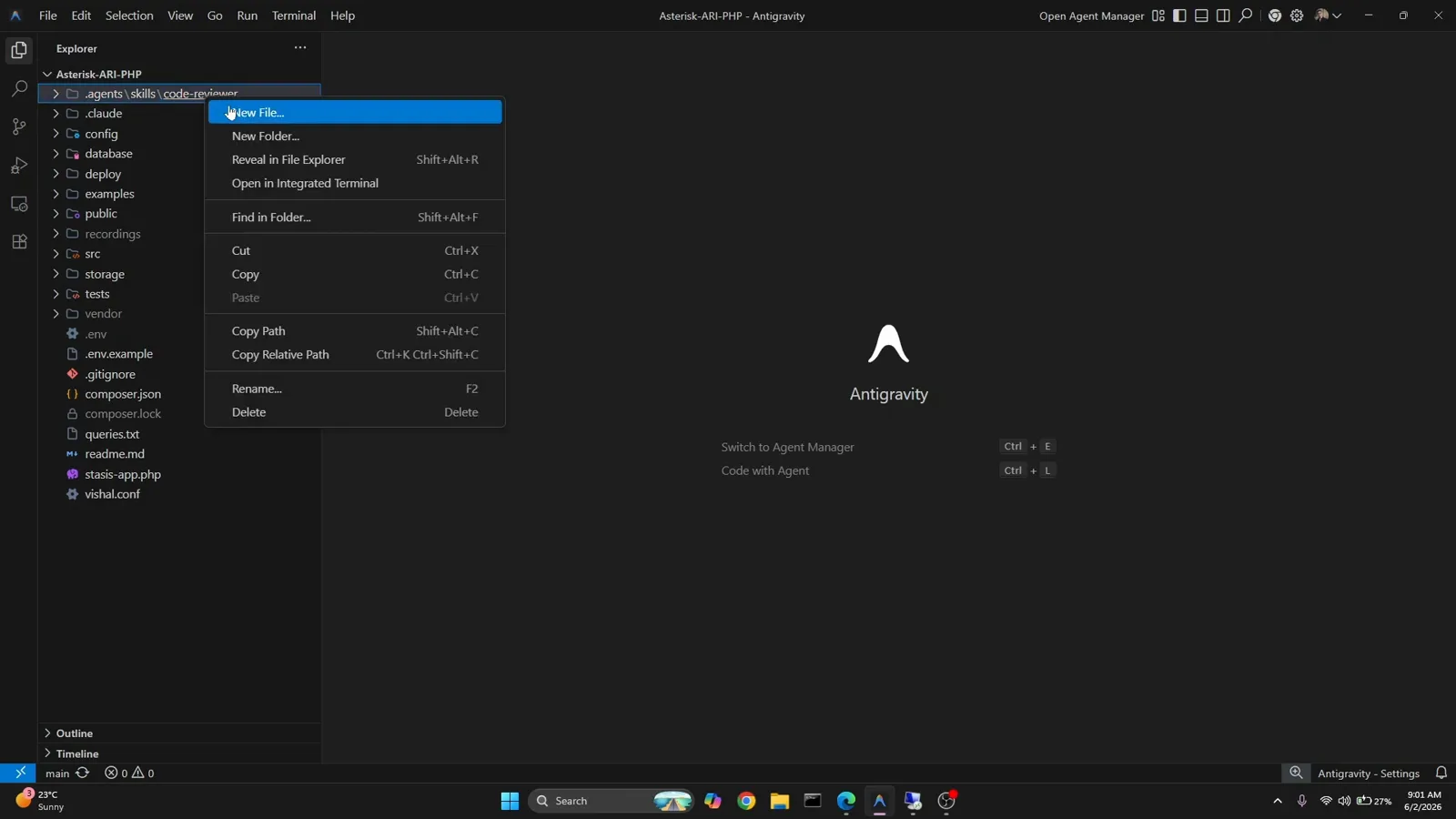Click the synchronize changes icon in status bar
The width and height of the screenshot is (1456, 819).
click(x=83, y=773)
